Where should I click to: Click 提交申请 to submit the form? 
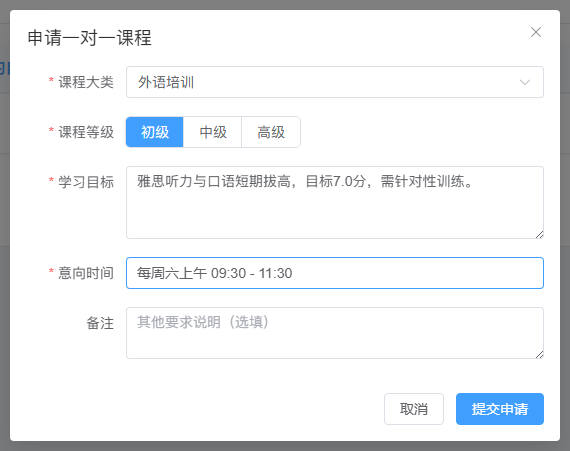pos(500,409)
